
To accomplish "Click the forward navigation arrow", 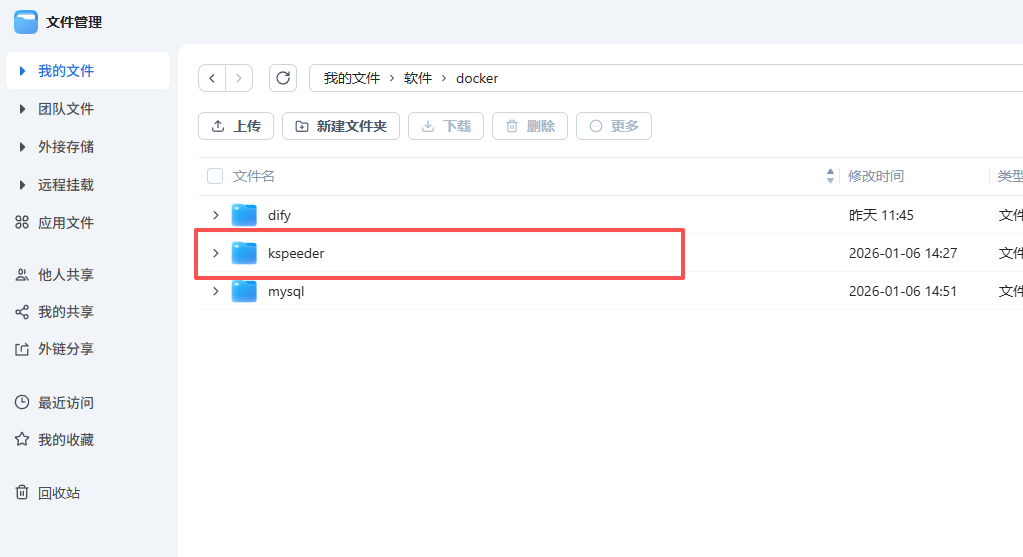I will (239, 78).
